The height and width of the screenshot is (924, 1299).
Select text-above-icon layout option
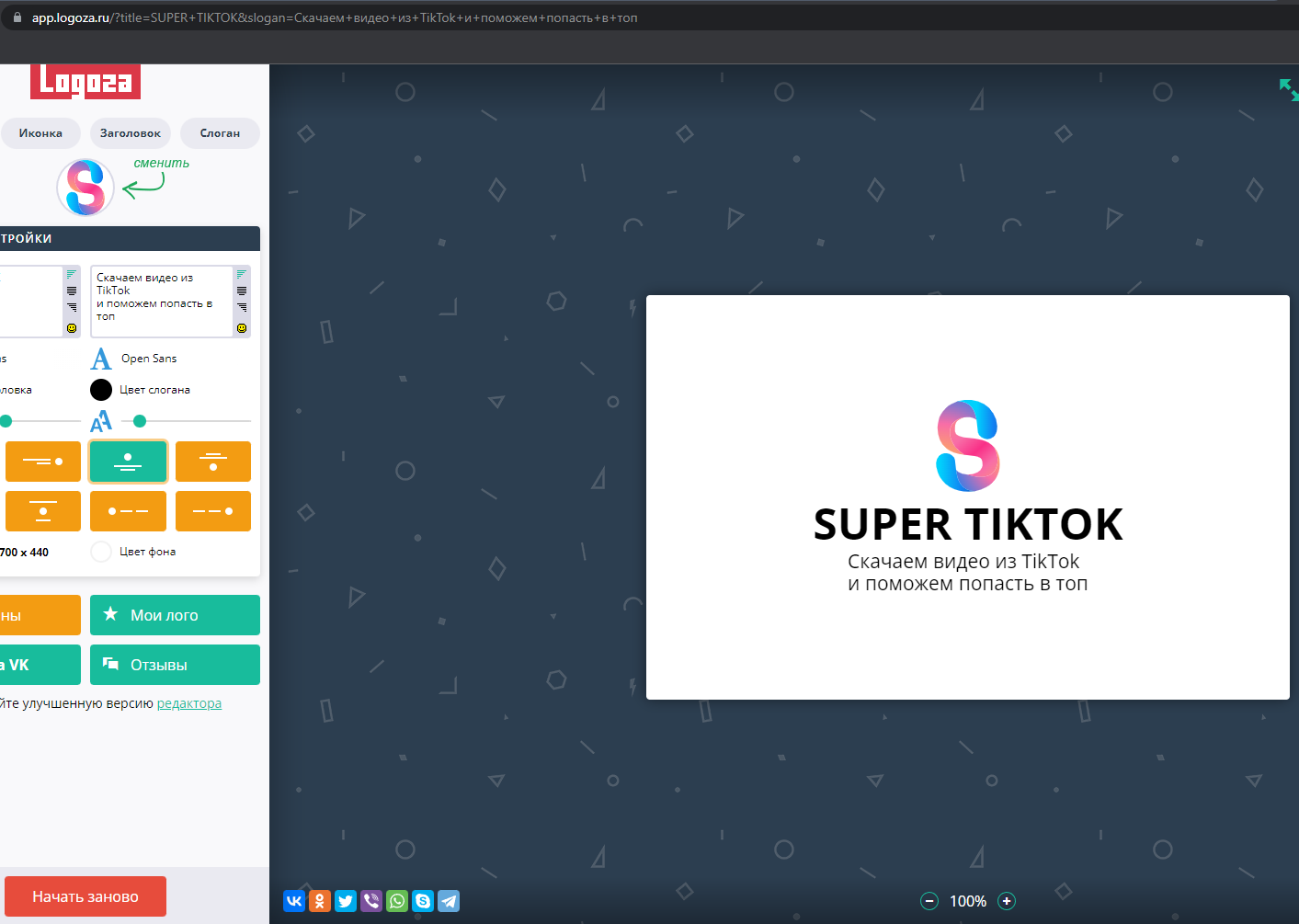[212, 462]
